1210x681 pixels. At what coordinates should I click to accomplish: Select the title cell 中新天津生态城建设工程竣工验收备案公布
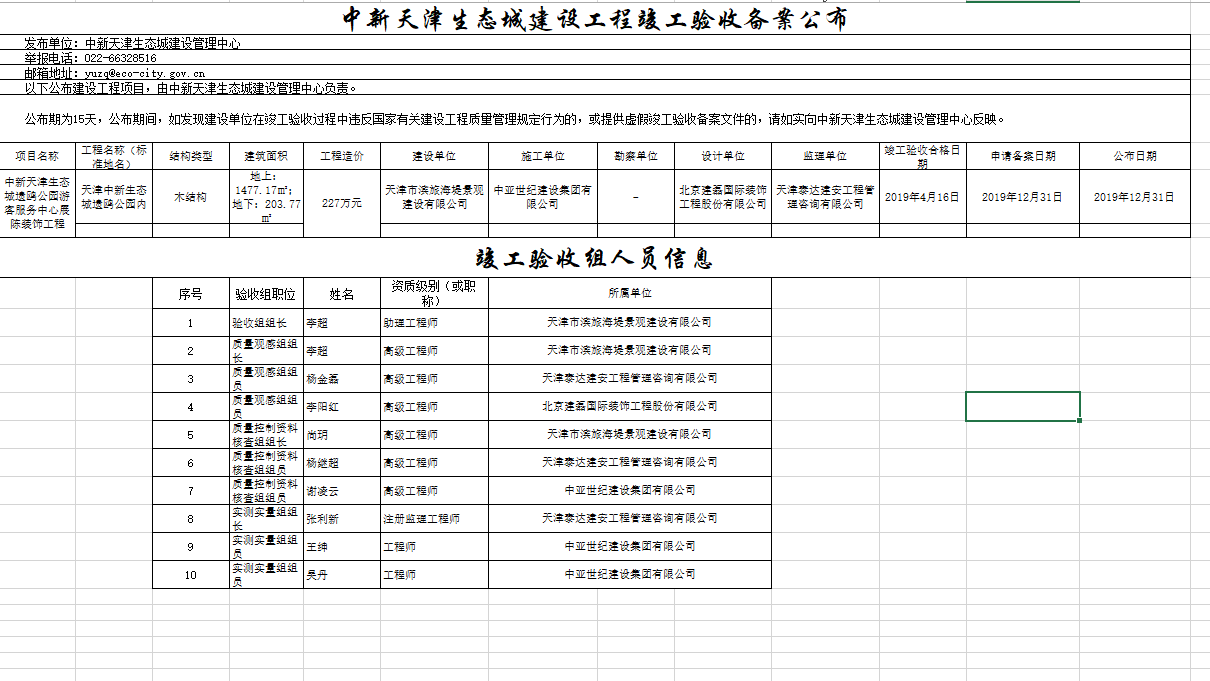click(x=596, y=18)
